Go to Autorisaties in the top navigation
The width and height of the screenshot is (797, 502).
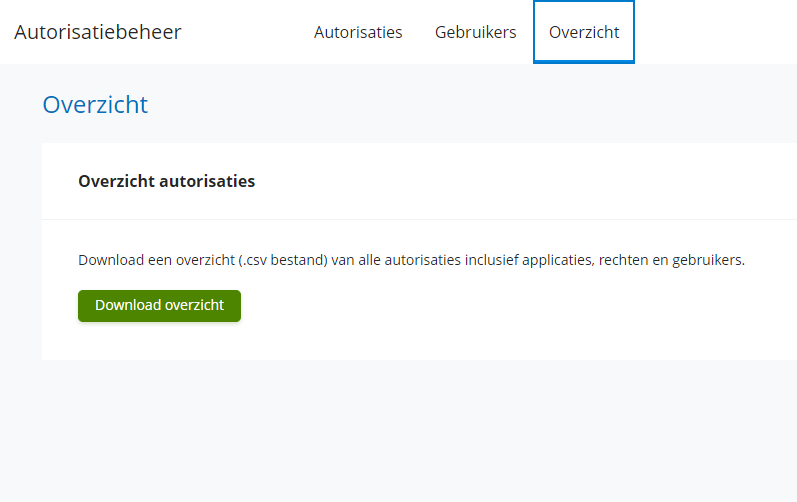click(358, 32)
